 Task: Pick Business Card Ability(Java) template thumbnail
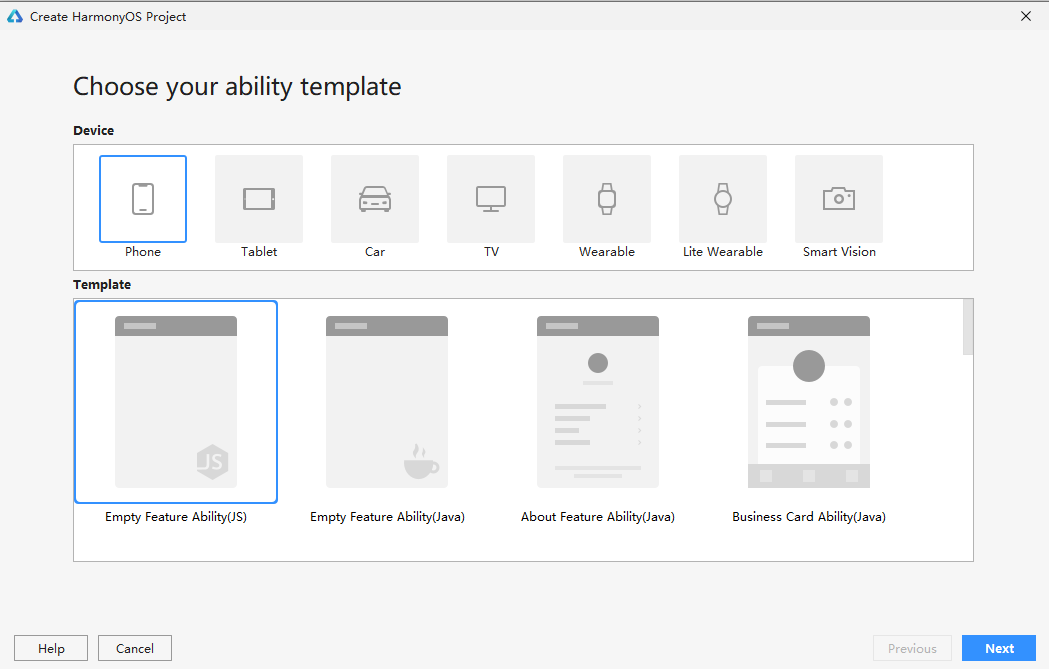coord(809,402)
